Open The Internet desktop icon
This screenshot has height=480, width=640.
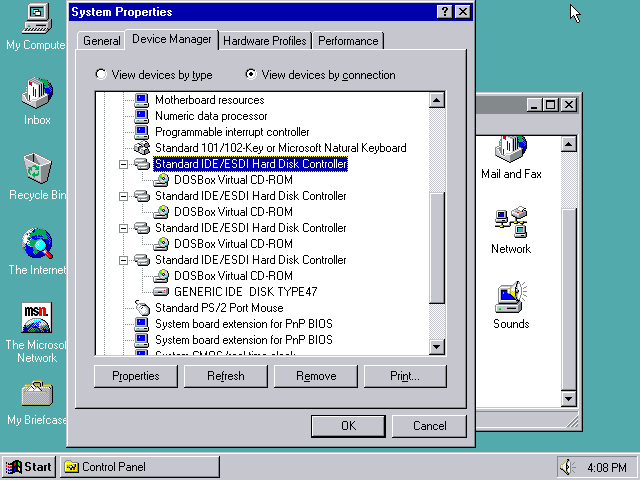[x=36, y=244]
